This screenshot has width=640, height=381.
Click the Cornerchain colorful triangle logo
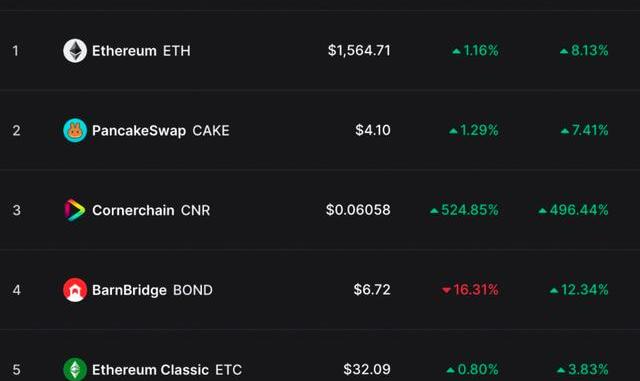tap(75, 210)
